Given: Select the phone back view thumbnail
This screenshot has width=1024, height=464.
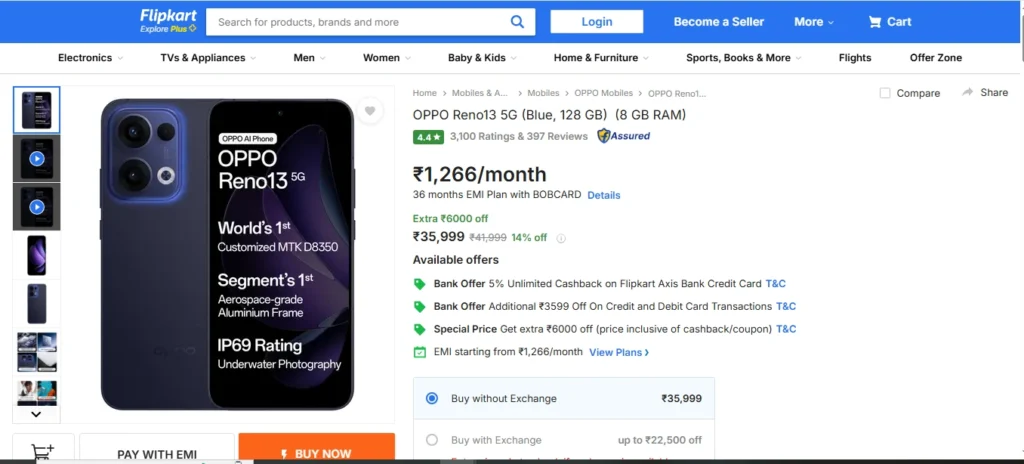Looking at the screenshot, I should click(x=37, y=303).
